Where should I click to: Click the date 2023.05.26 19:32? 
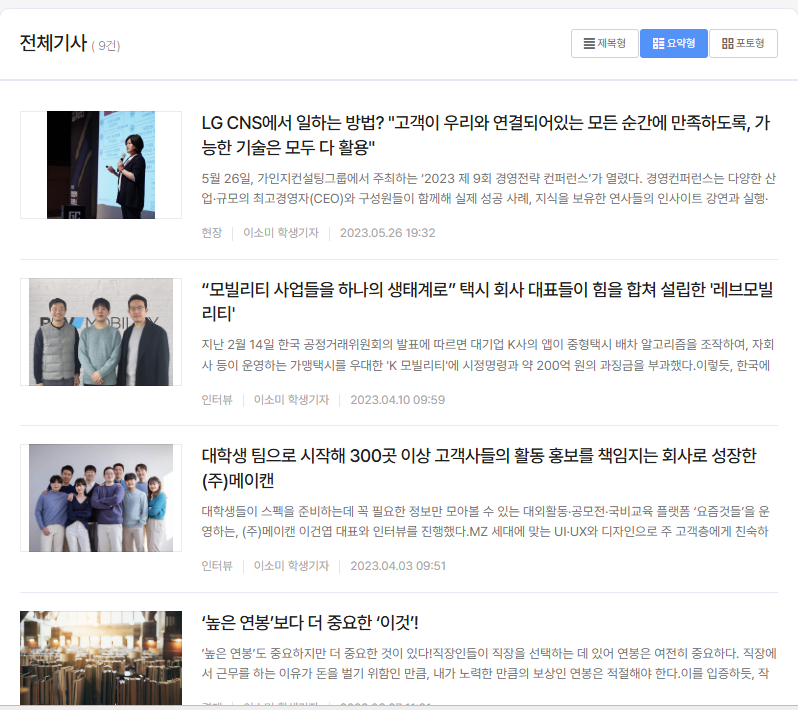[388, 233]
